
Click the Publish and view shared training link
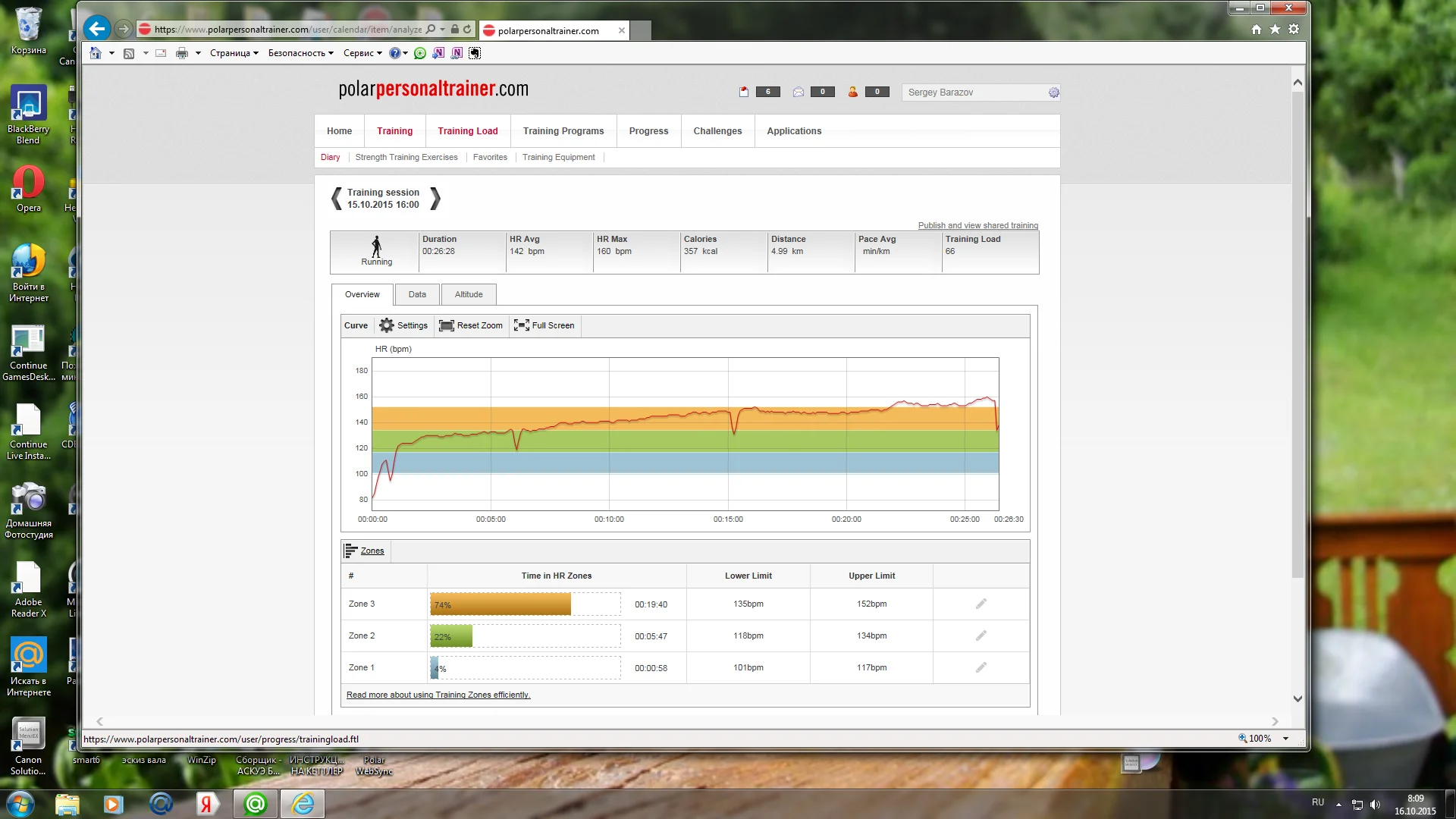[x=977, y=225]
